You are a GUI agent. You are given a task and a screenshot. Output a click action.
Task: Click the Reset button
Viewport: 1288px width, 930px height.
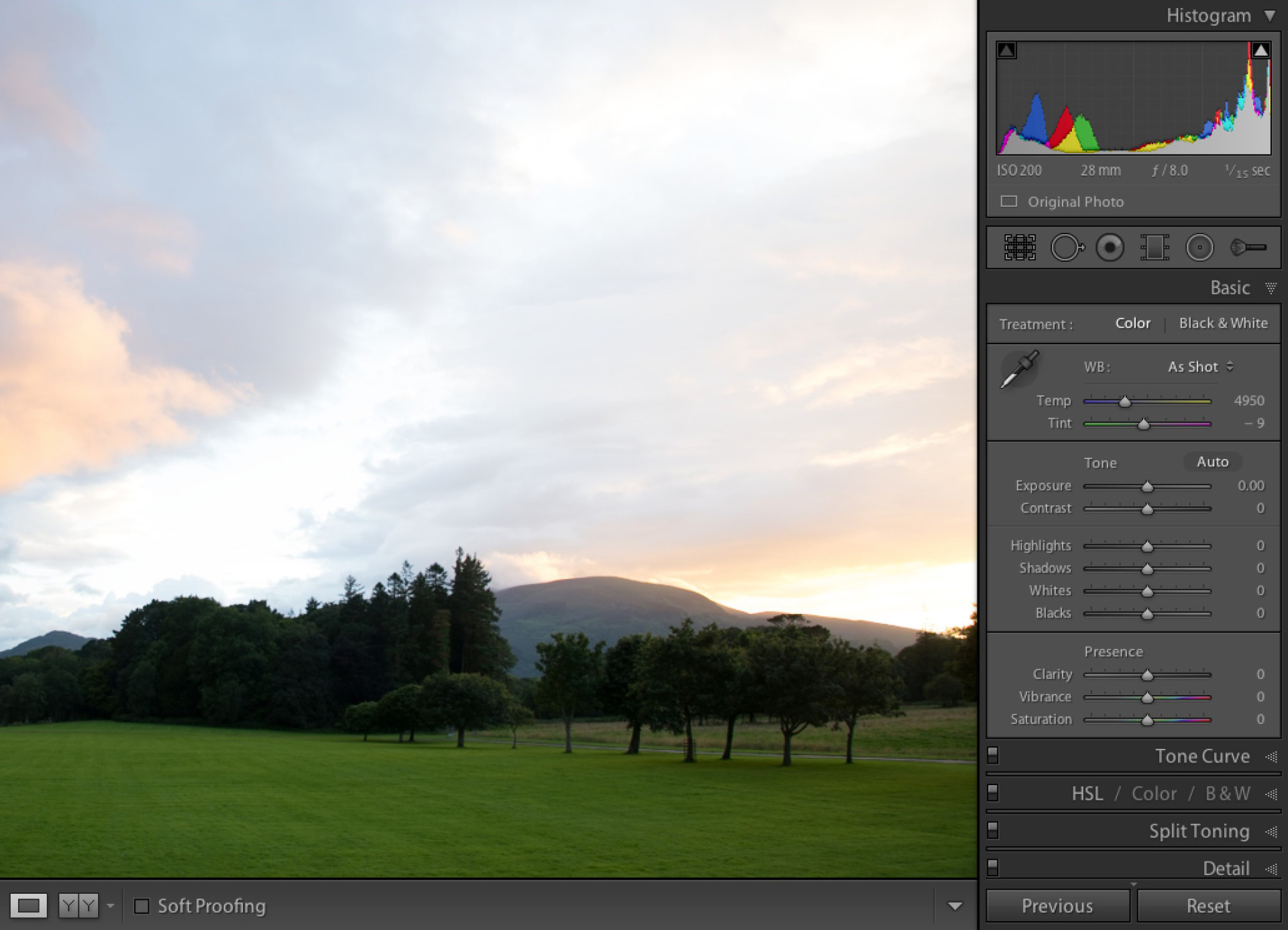(1207, 905)
